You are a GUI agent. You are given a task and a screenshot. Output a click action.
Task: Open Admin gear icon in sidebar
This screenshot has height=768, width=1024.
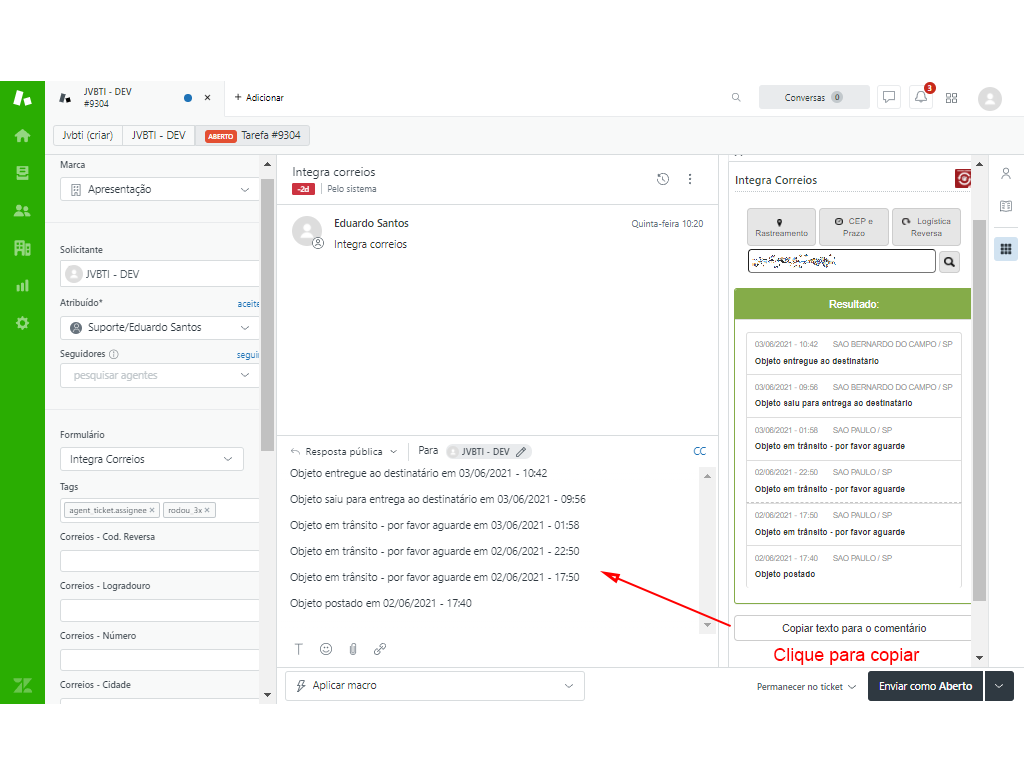pos(22,323)
